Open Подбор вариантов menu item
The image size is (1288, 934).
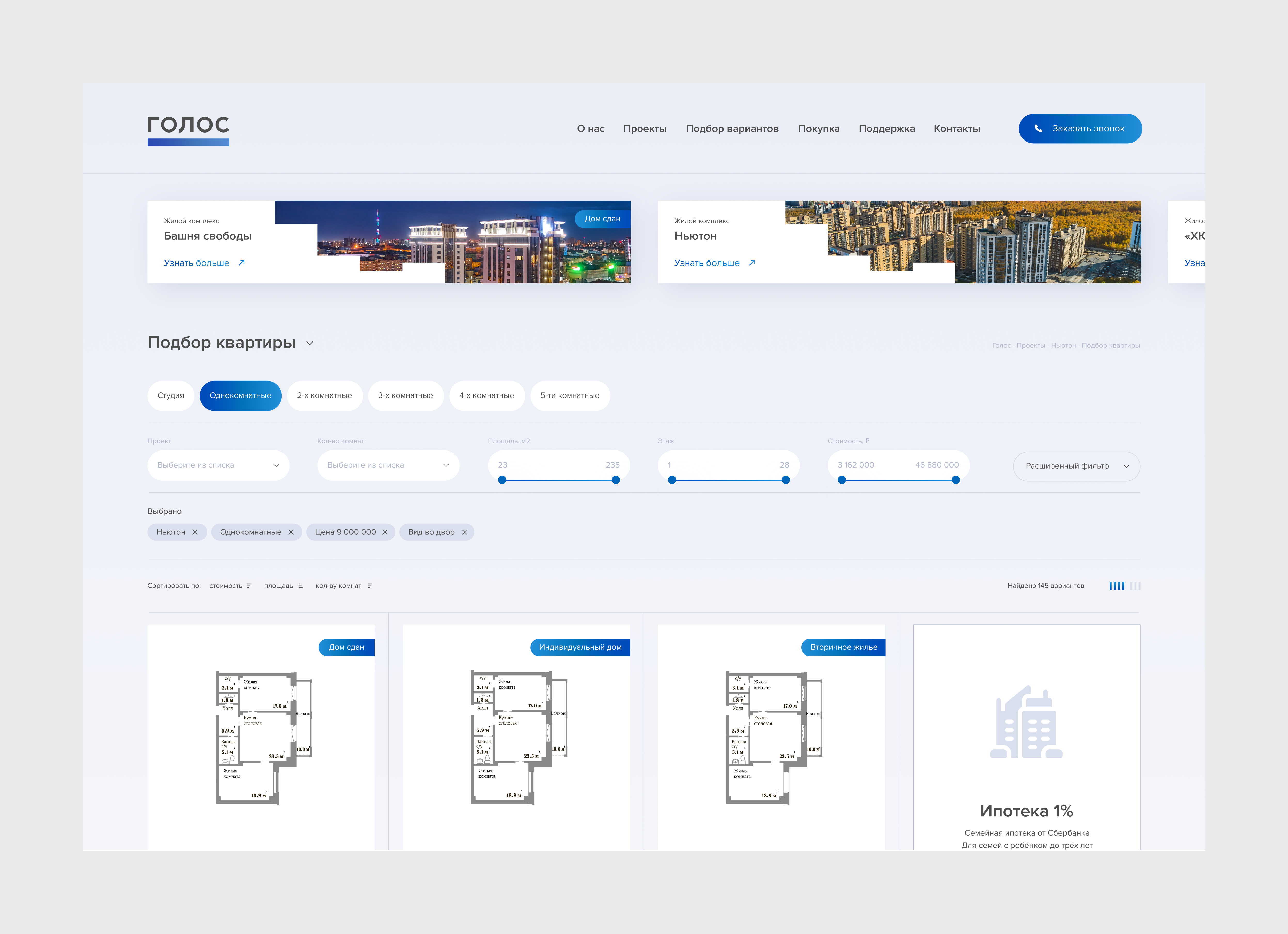click(732, 128)
